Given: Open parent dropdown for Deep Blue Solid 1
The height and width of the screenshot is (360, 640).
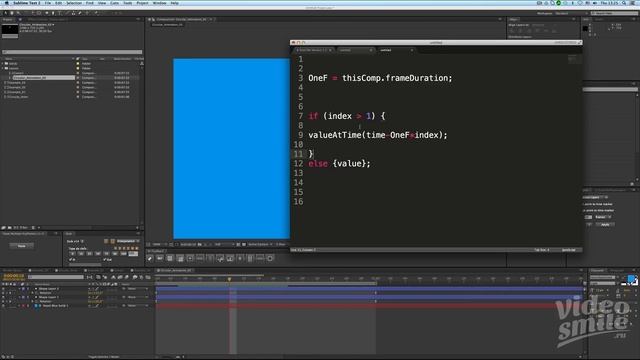Looking at the screenshot, I should [x=138, y=306].
